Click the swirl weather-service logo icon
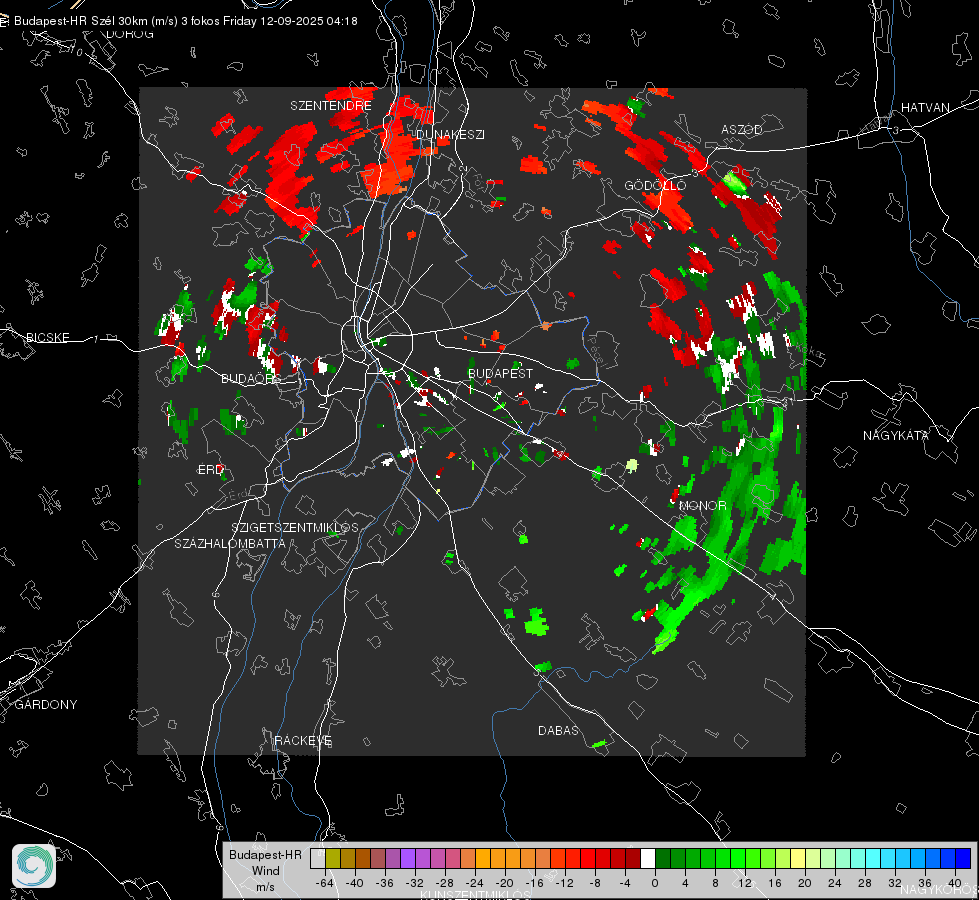The height and width of the screenshot is (900, 979). [34, 866]
